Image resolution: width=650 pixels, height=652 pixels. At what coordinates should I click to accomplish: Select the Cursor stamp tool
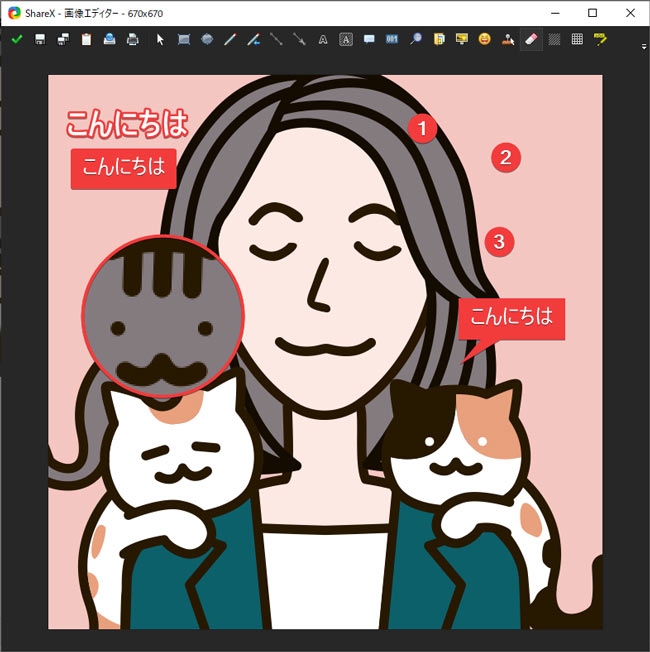[x=508, y=40]
